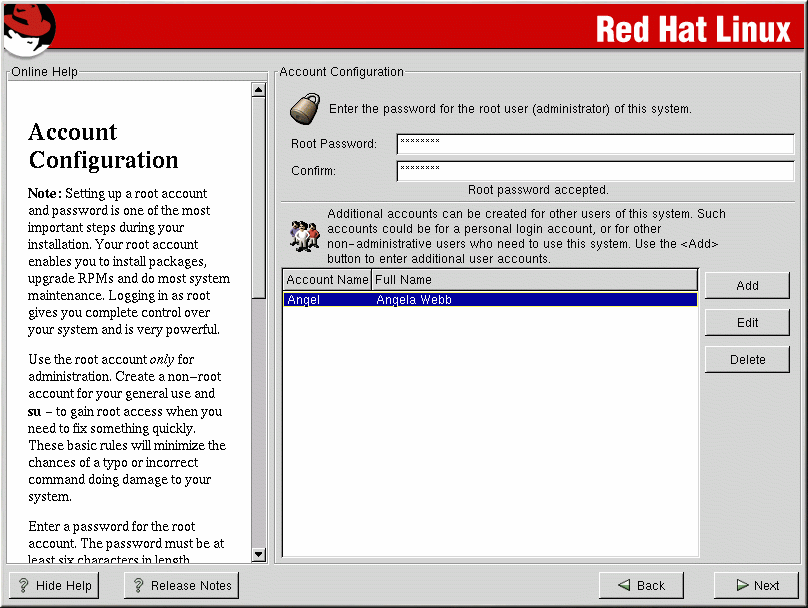
Task: Delete the selected user account
Action: pyautogui.click(x=747, y=360)
